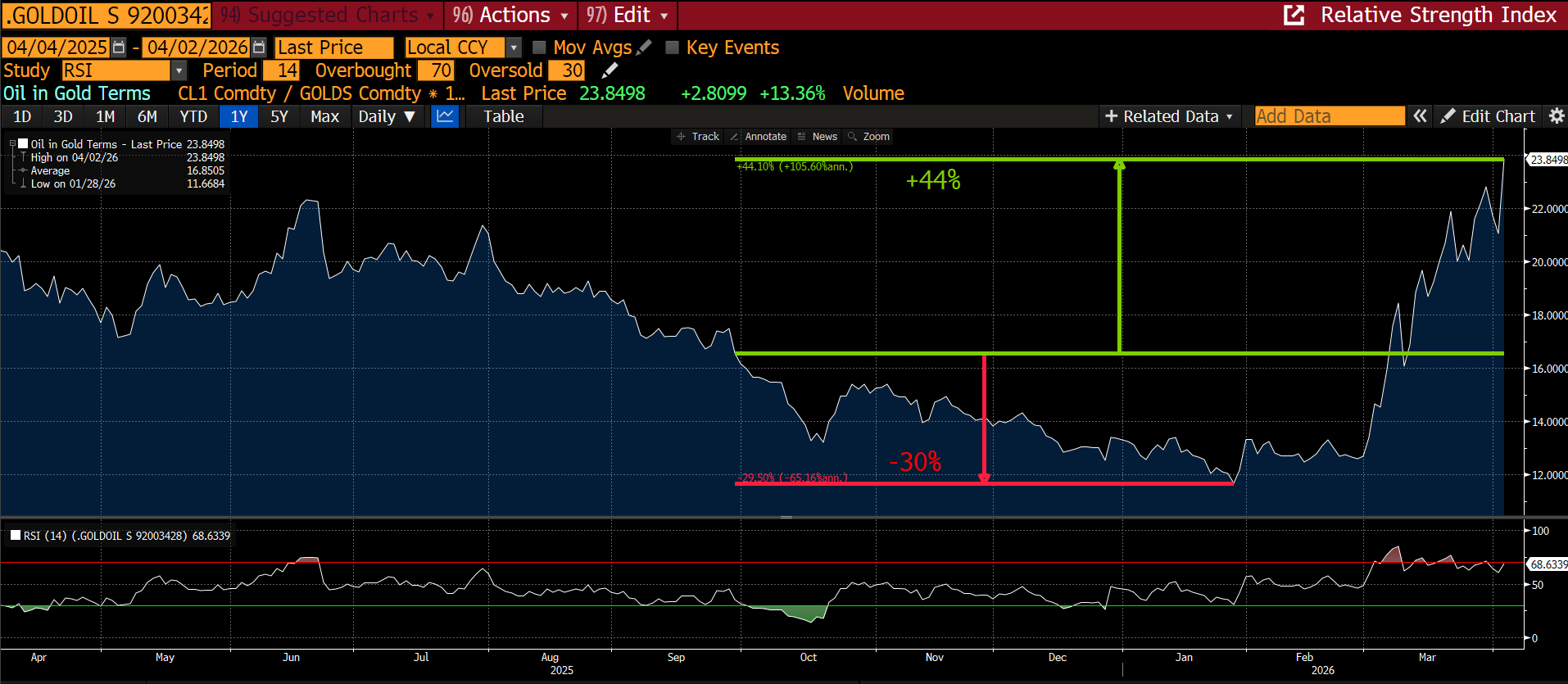Select the 6M time range tab
Screen dimensions: 1568x684
(147, 116)
